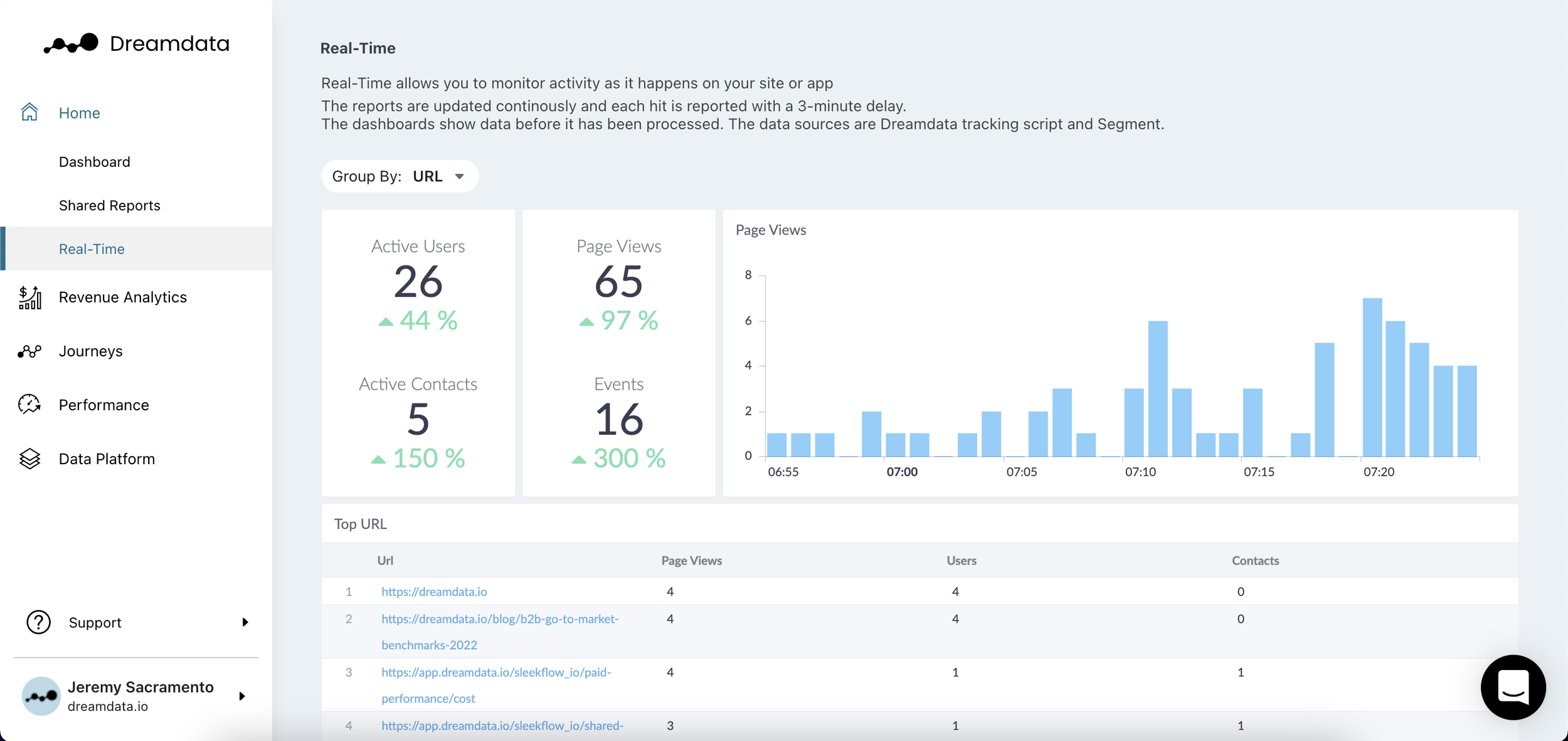Click the Page Views column header
The width and height of the screenshot is (1568, 741).
pyautogui.click(x=691, y=560)
